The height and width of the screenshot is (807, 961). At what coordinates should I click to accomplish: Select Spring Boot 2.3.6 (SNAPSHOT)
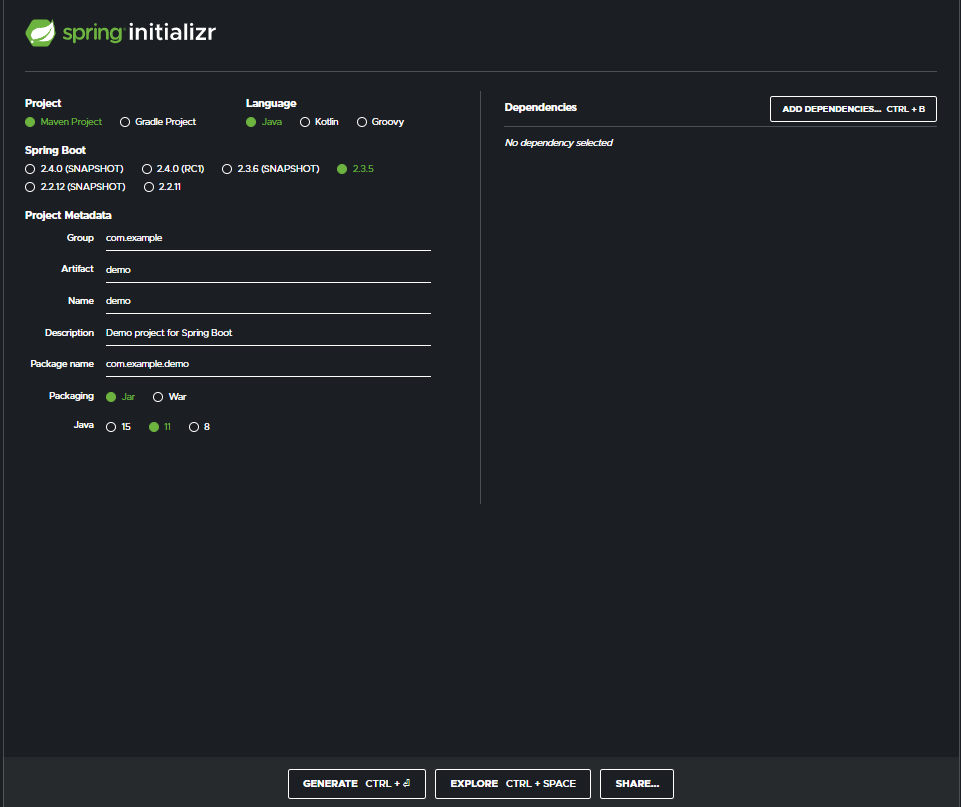click(x=270, y=169)
